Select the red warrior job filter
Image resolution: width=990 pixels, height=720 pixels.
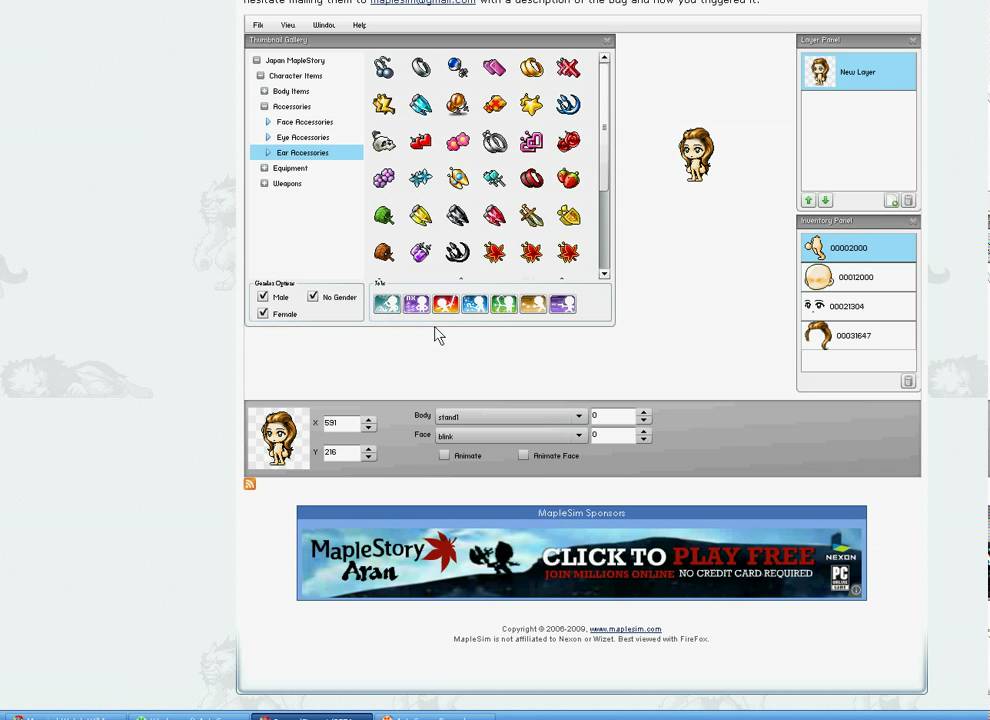[446, 304]
